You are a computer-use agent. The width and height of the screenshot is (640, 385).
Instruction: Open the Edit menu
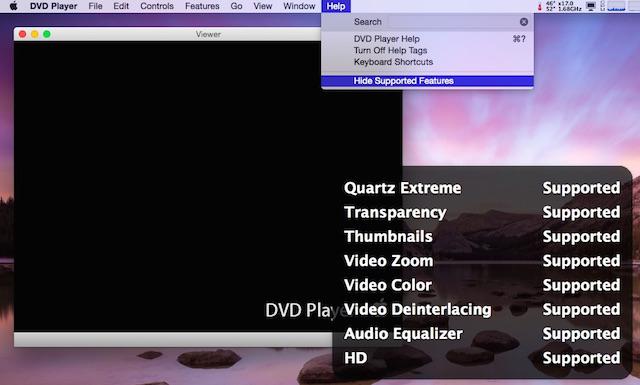[x=121, y=6]
